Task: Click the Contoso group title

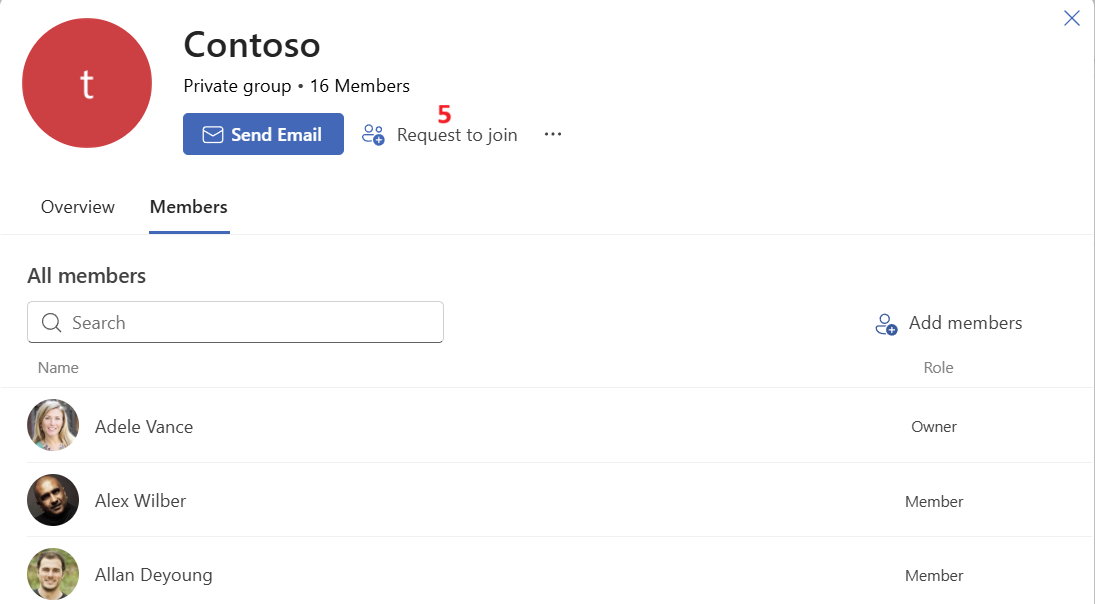Action: [251, 45]
